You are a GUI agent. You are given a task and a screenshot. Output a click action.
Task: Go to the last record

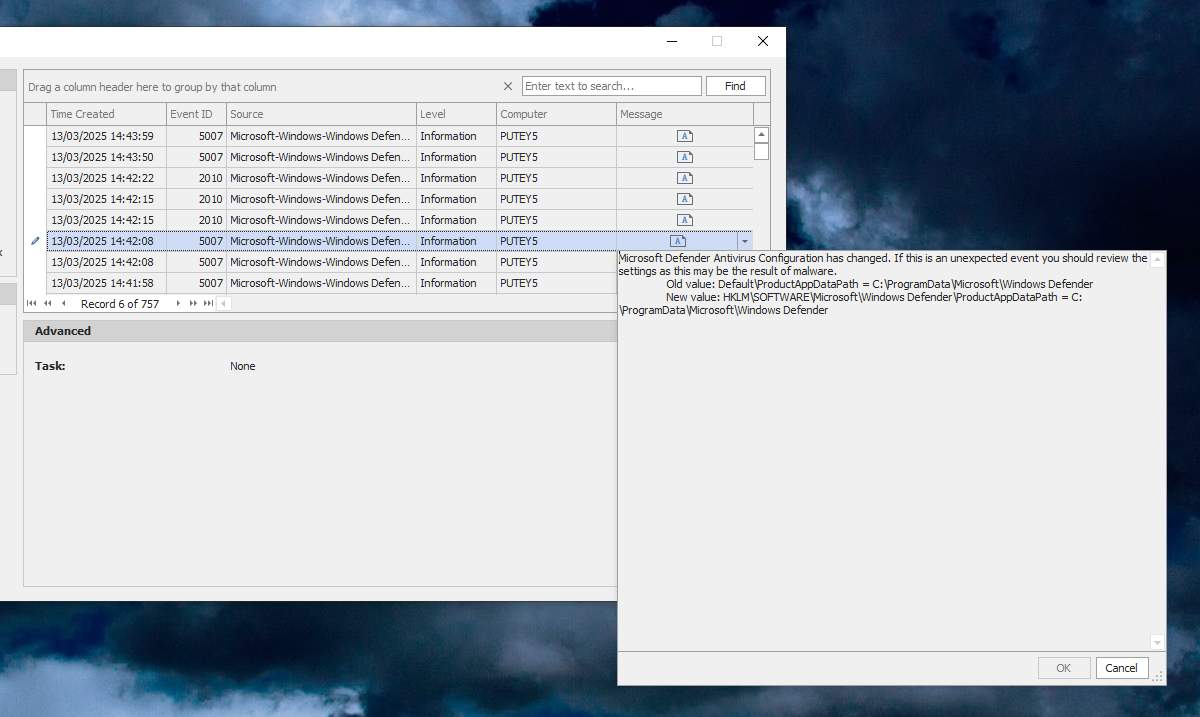click(208, 303)
